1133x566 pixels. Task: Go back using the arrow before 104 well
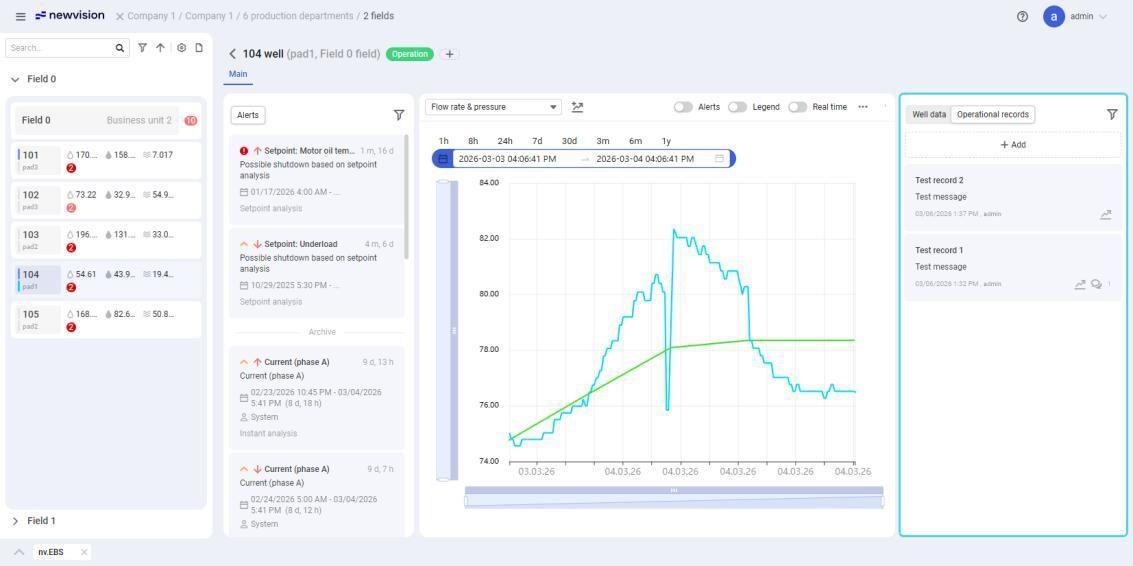point(233,53)
